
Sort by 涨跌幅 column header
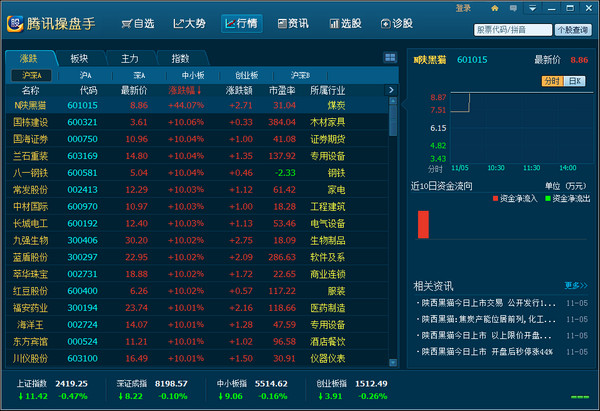tap(185, 90)
